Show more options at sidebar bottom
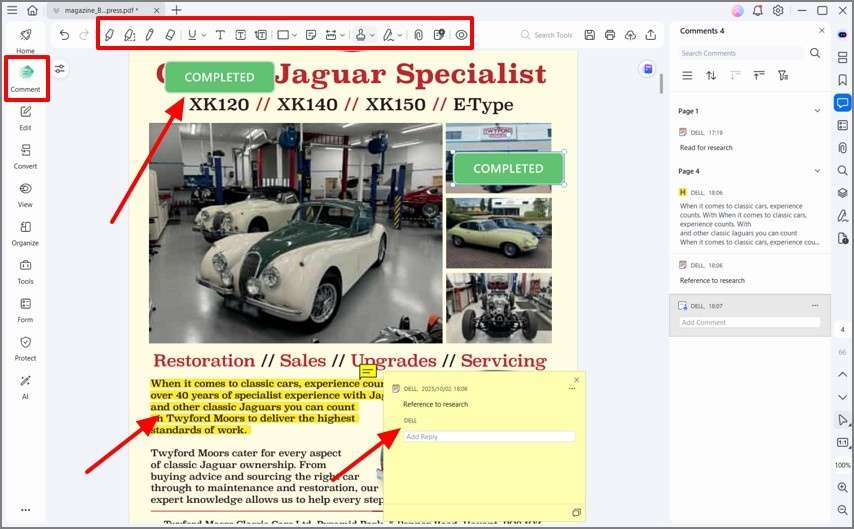Image resolution: width=854 pixels, height=529 pixels. (x=26, y=510)
